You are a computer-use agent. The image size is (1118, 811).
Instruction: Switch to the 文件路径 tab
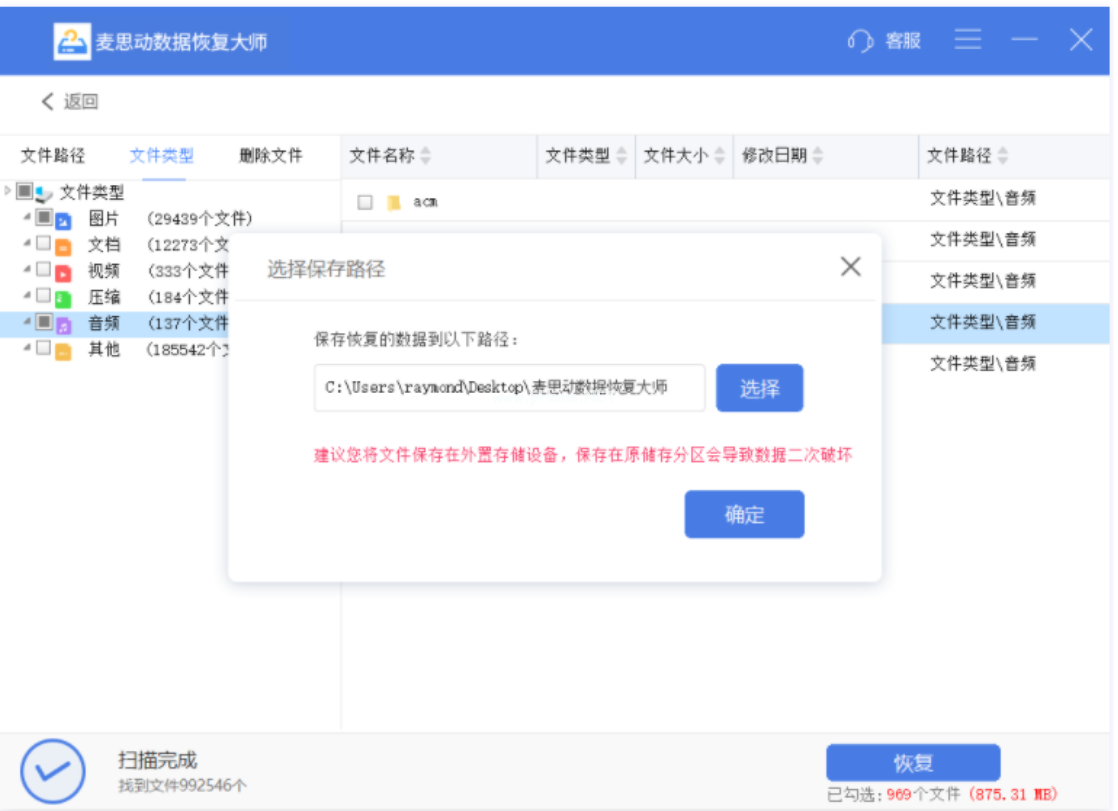tap(53, 156)
